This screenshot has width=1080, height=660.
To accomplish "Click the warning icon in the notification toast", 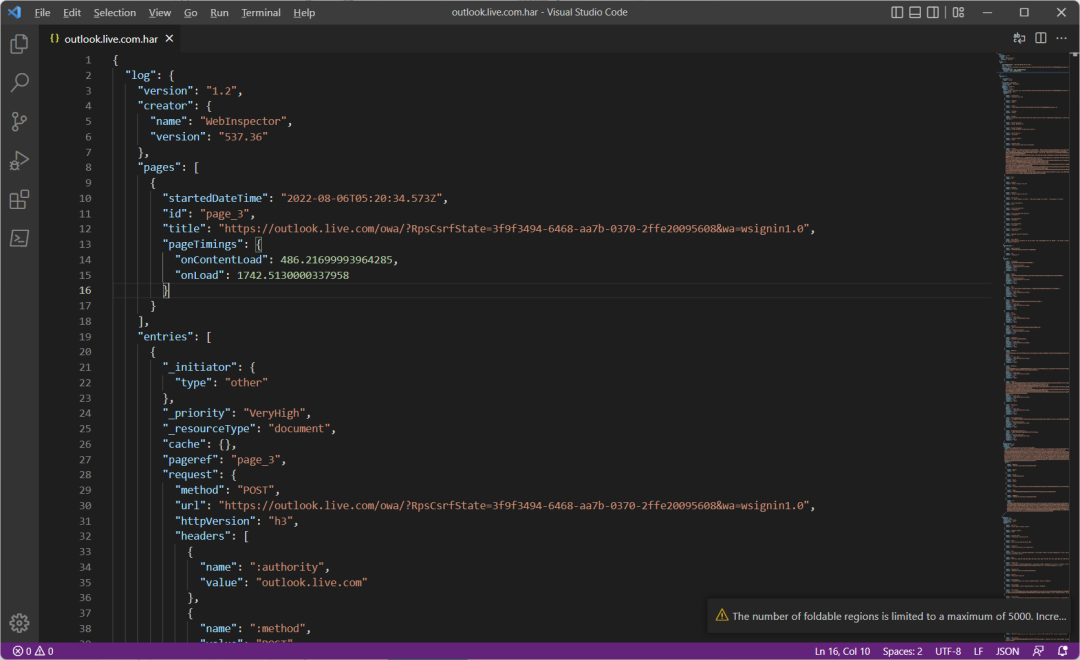I will click(x=722, y=615).
